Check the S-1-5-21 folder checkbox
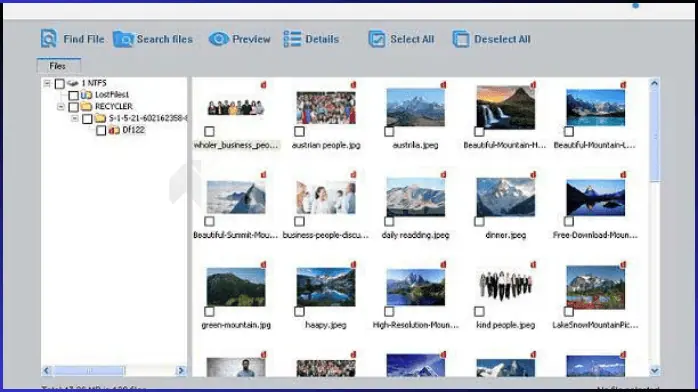The image size is (698, 392). [x=87, y=118]
